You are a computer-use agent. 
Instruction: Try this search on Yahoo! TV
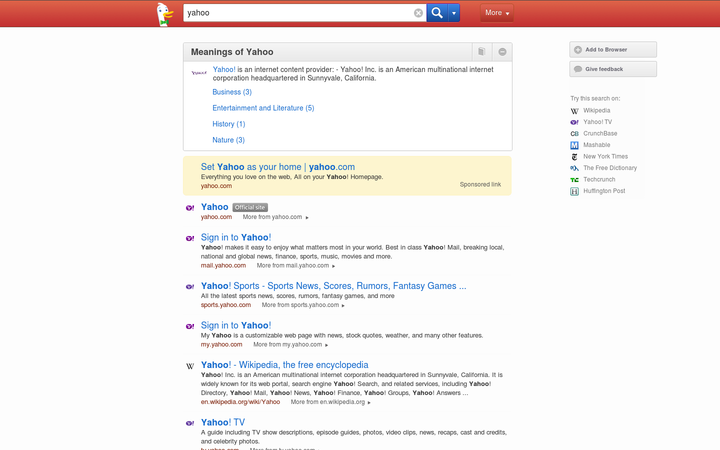pos(597,122)
